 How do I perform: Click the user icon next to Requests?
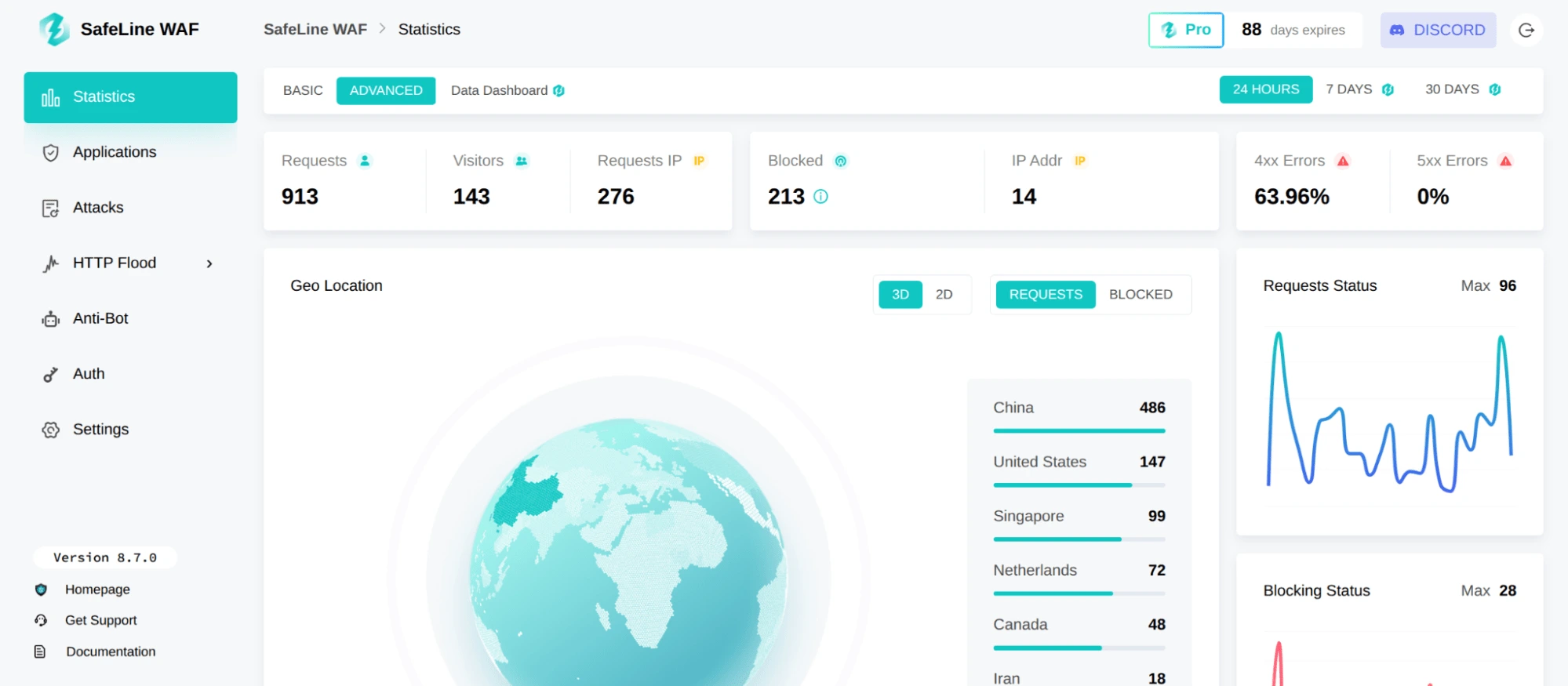point(365,161)
